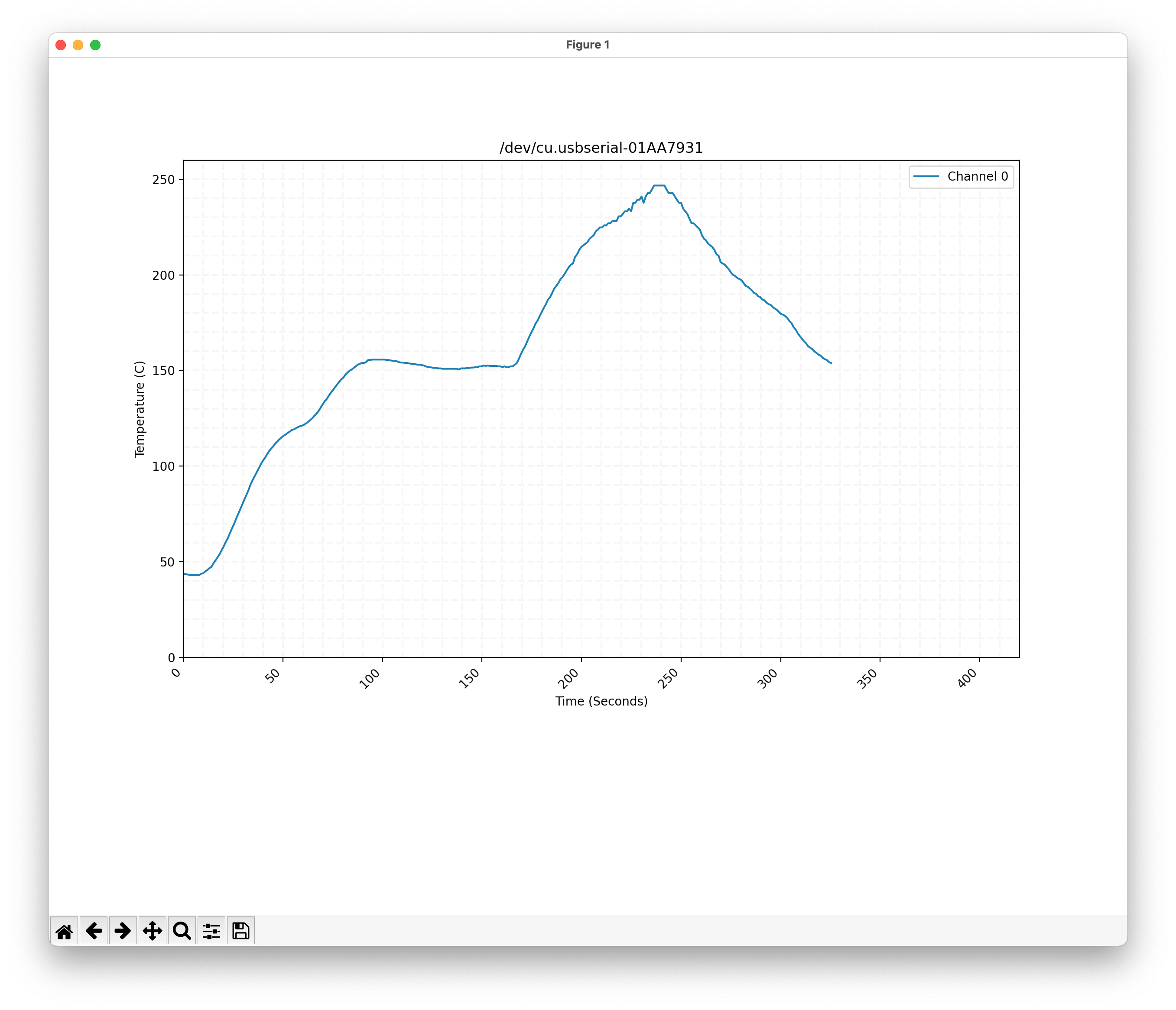This screenshot has width=1176, height=1010.
Task: Click the Time (Seconds) axis label
Action: (601, 701)
